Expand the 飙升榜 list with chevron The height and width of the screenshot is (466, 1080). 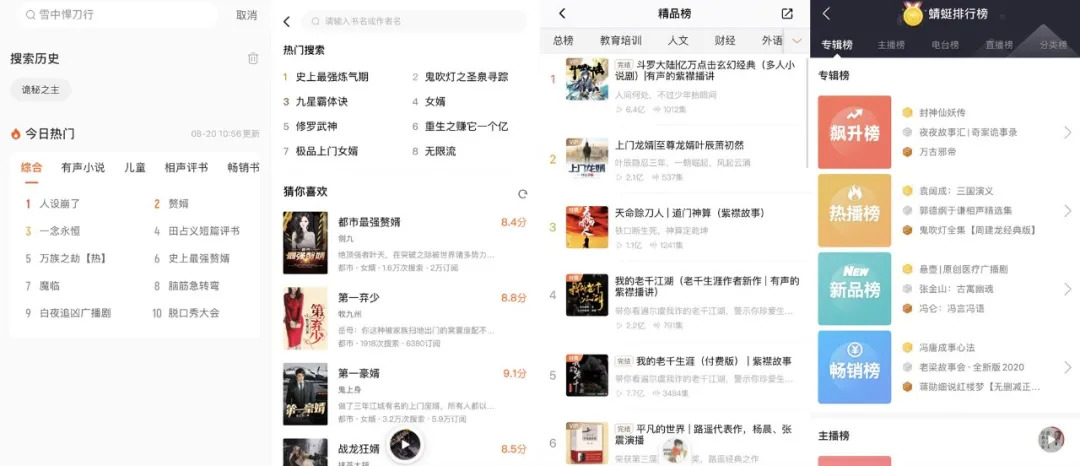click(1068, 132)
